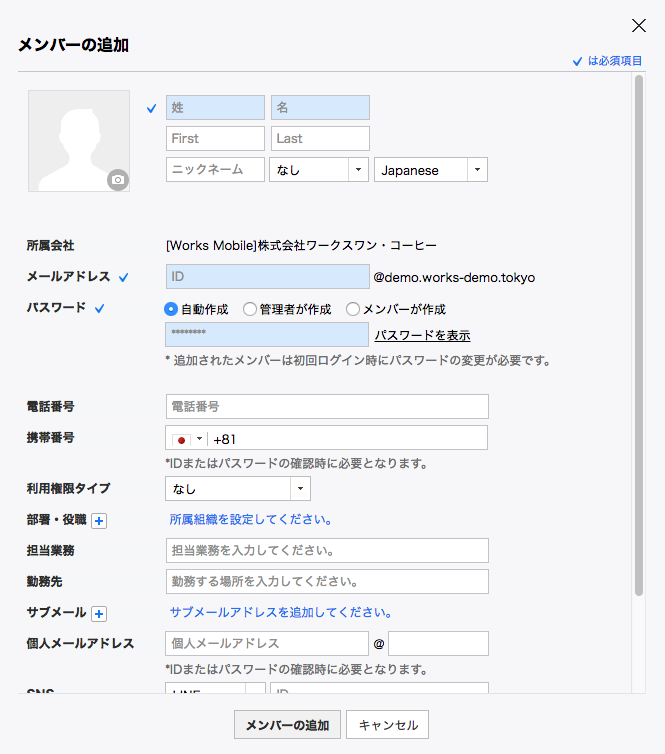The width and height of the screenshot is (665, 754).
Task: Click the mail address ID input field
Action: point(267,277)
